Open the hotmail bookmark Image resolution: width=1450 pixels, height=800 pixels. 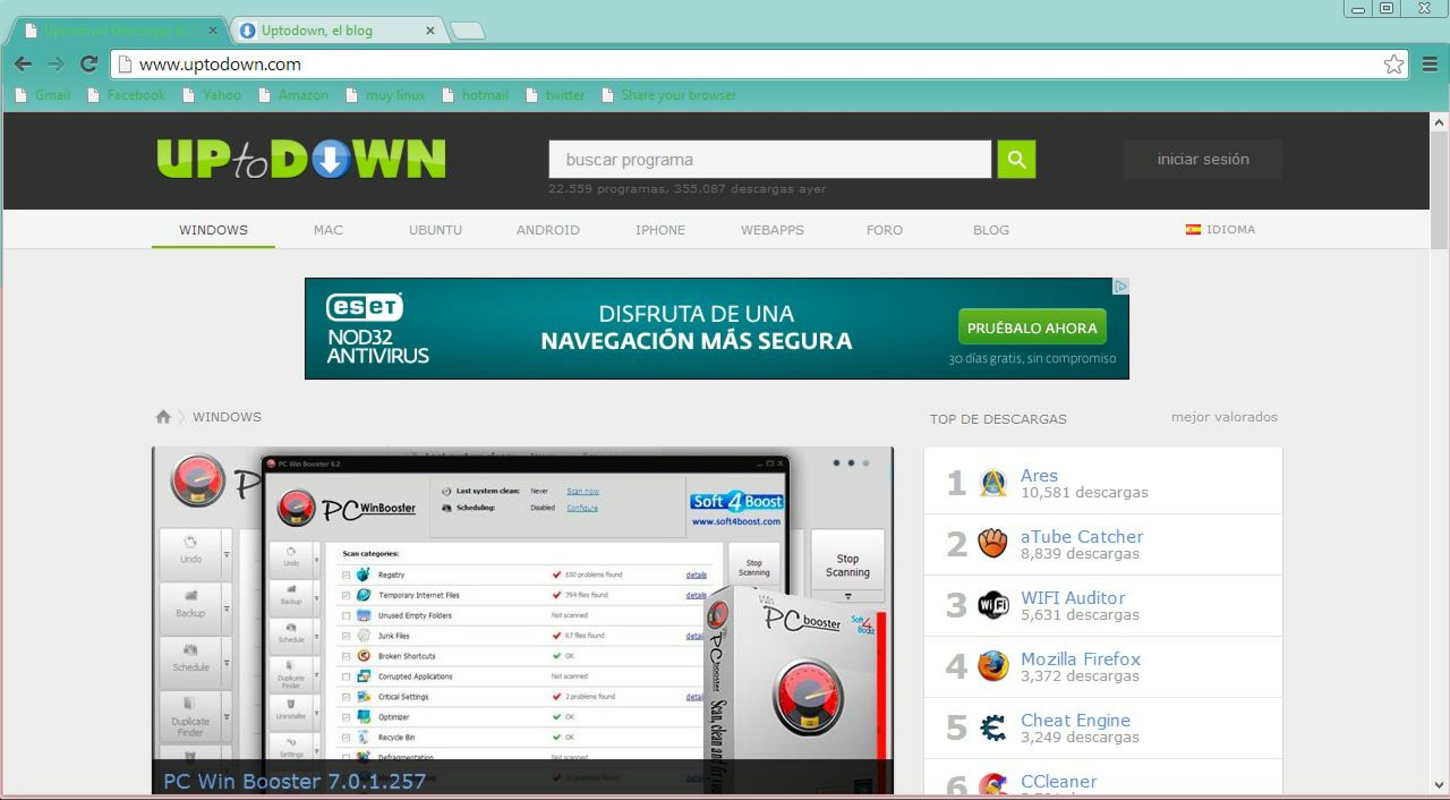(475, 95)
